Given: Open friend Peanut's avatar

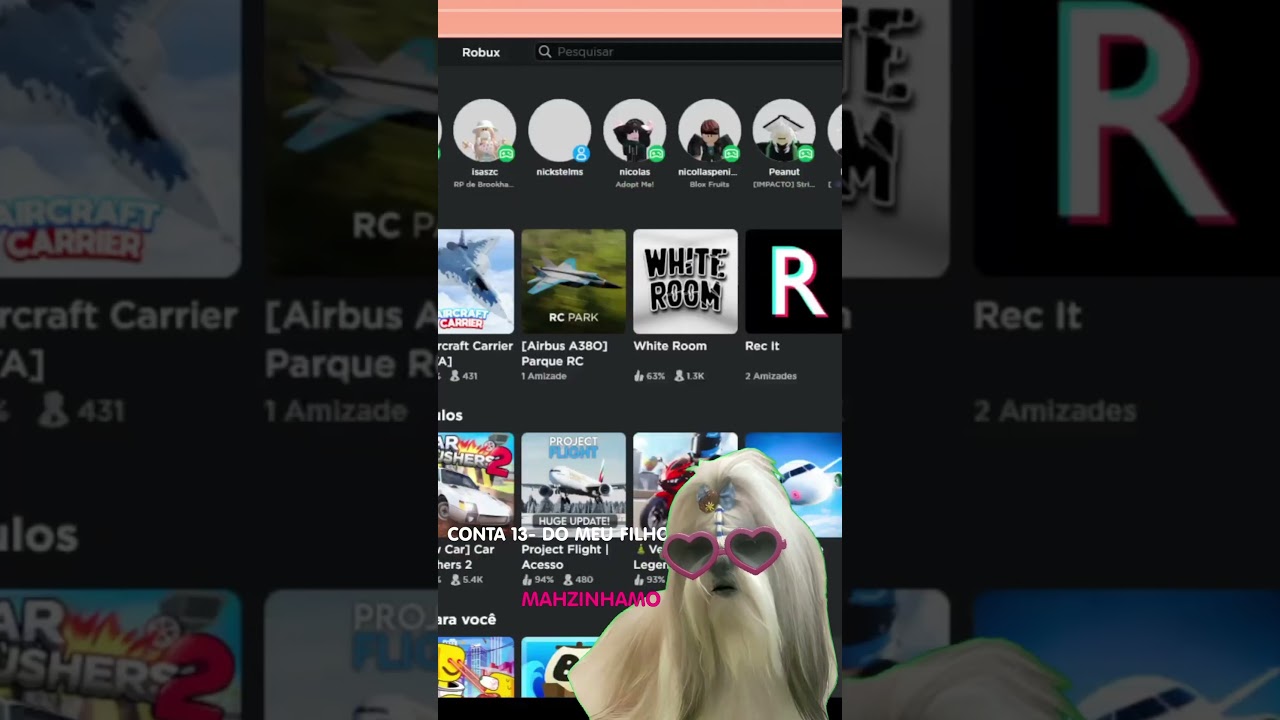Looking at the screenshot, I should pyautogui.click(x=784, y=130).
